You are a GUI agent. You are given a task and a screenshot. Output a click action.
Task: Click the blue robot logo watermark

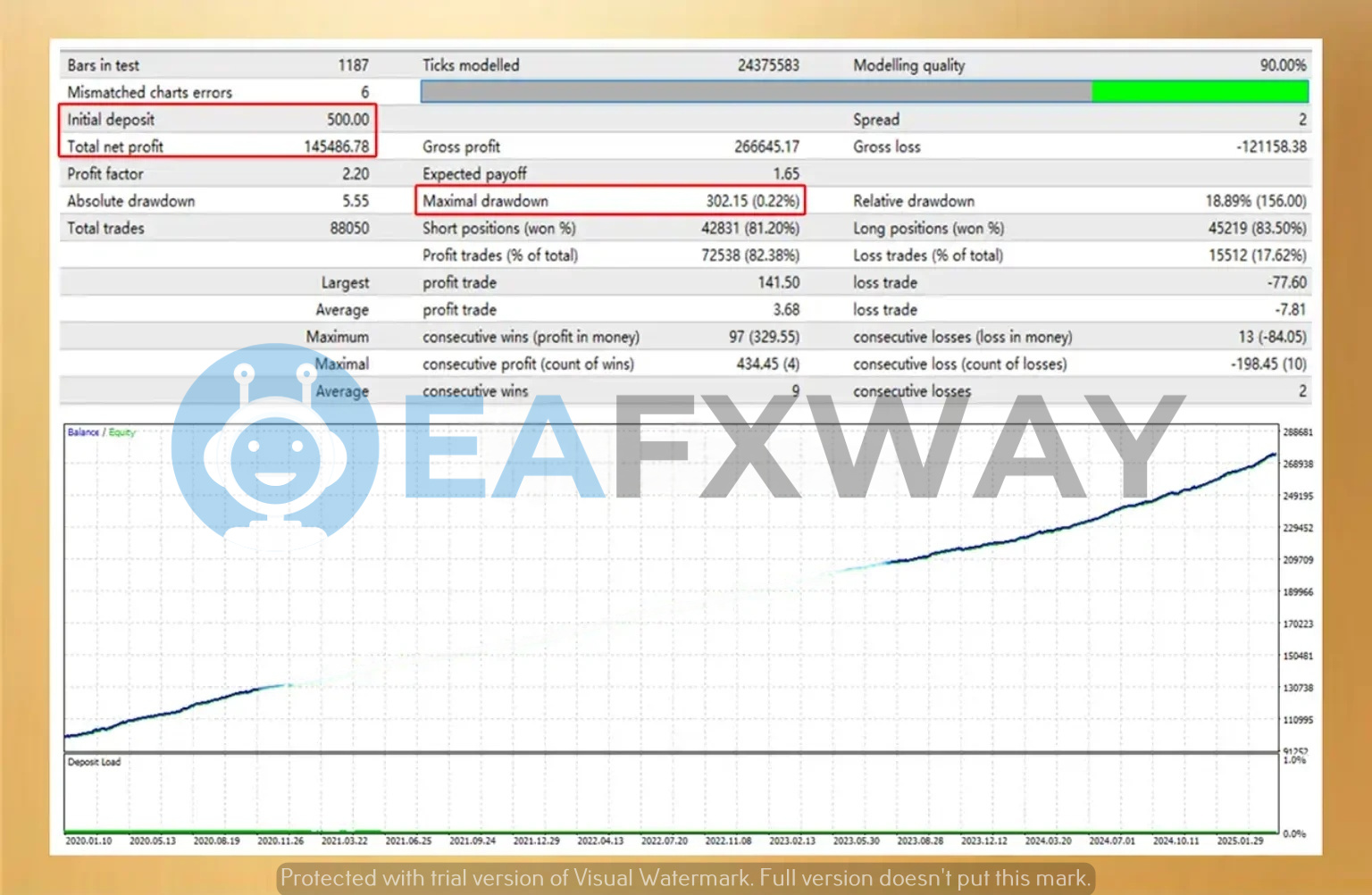pos(274,445)
